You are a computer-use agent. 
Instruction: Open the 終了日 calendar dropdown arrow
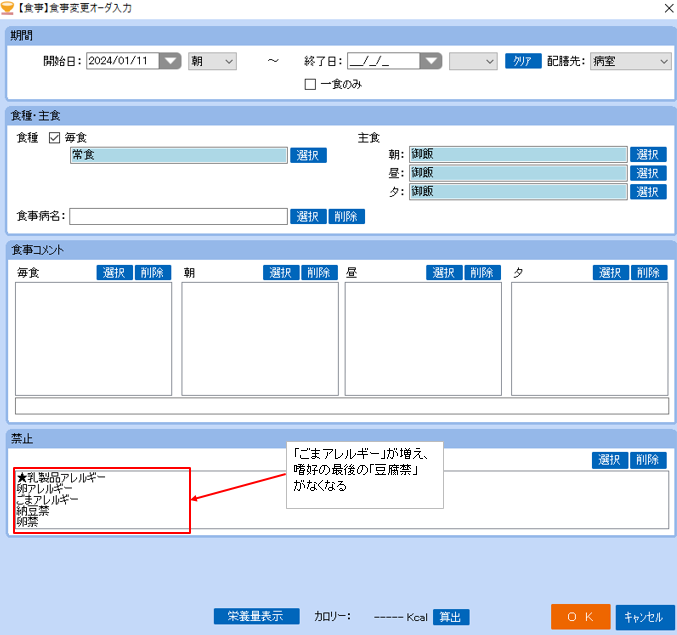point(431,61)
